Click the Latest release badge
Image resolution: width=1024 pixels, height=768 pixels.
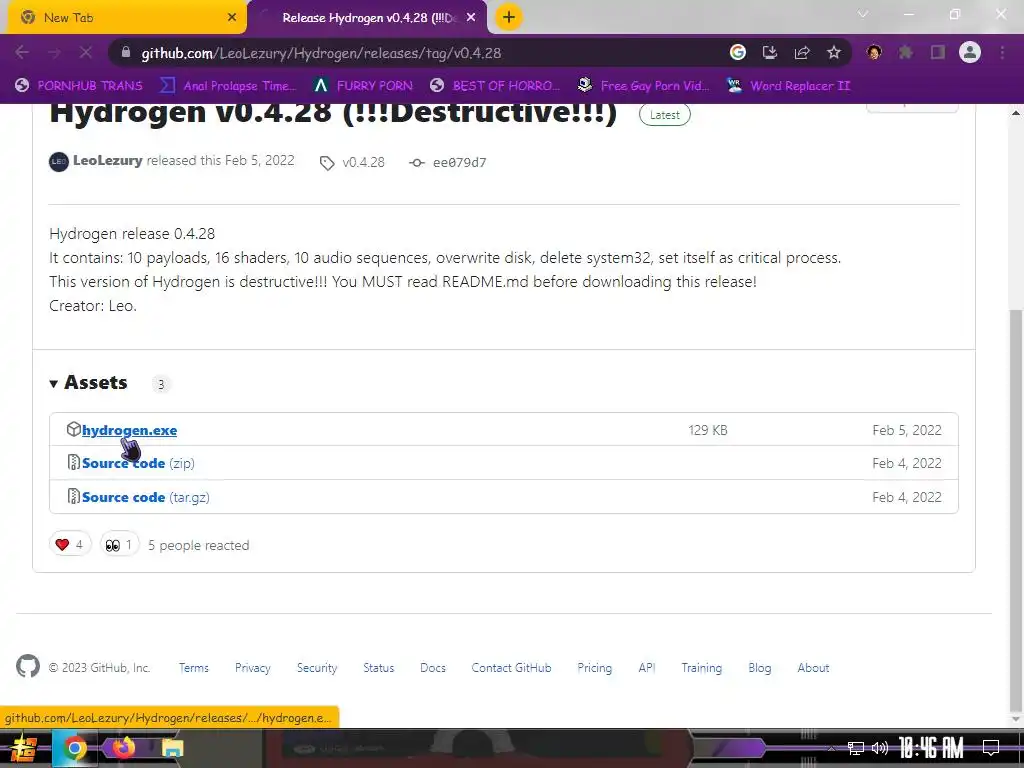665,115
